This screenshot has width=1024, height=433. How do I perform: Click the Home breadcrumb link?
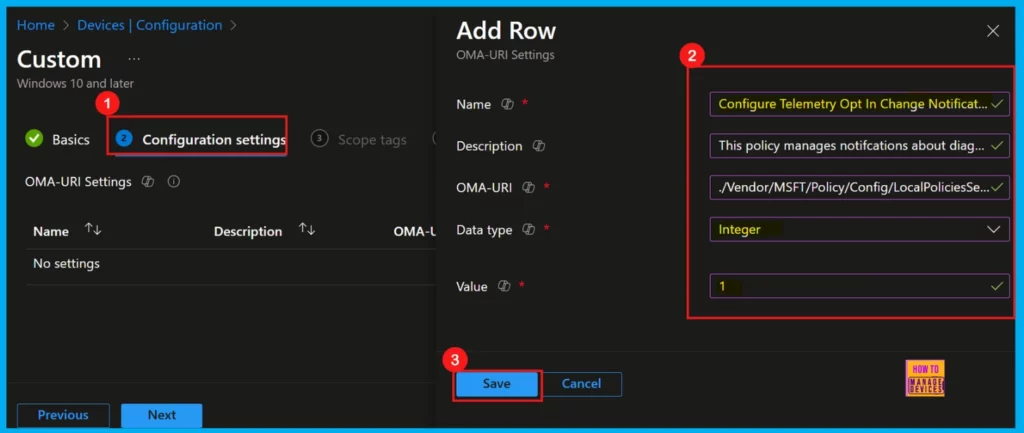[x=35, y=25]
